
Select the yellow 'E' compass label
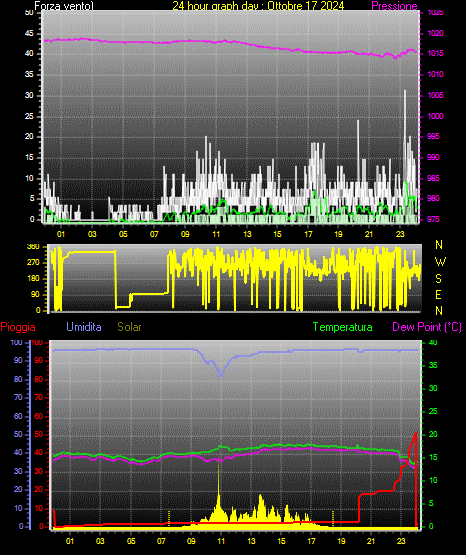[438, 295]
